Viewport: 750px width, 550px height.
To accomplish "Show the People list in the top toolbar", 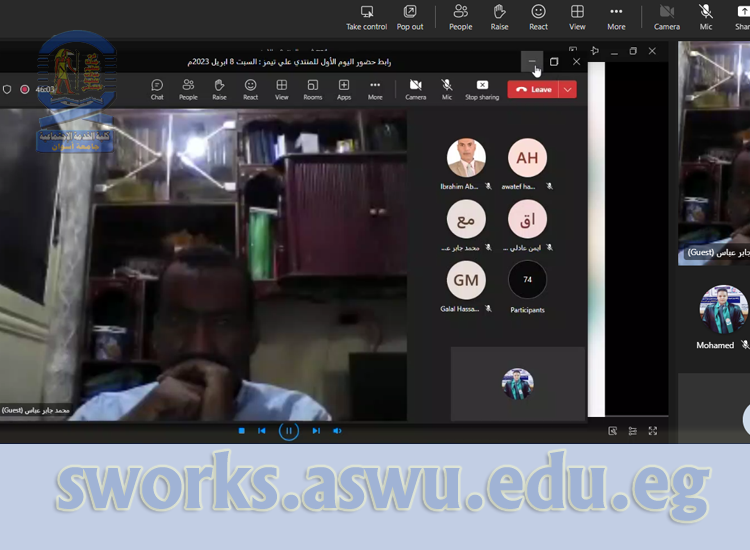I will pyautogui.click(x=461, y=16).
